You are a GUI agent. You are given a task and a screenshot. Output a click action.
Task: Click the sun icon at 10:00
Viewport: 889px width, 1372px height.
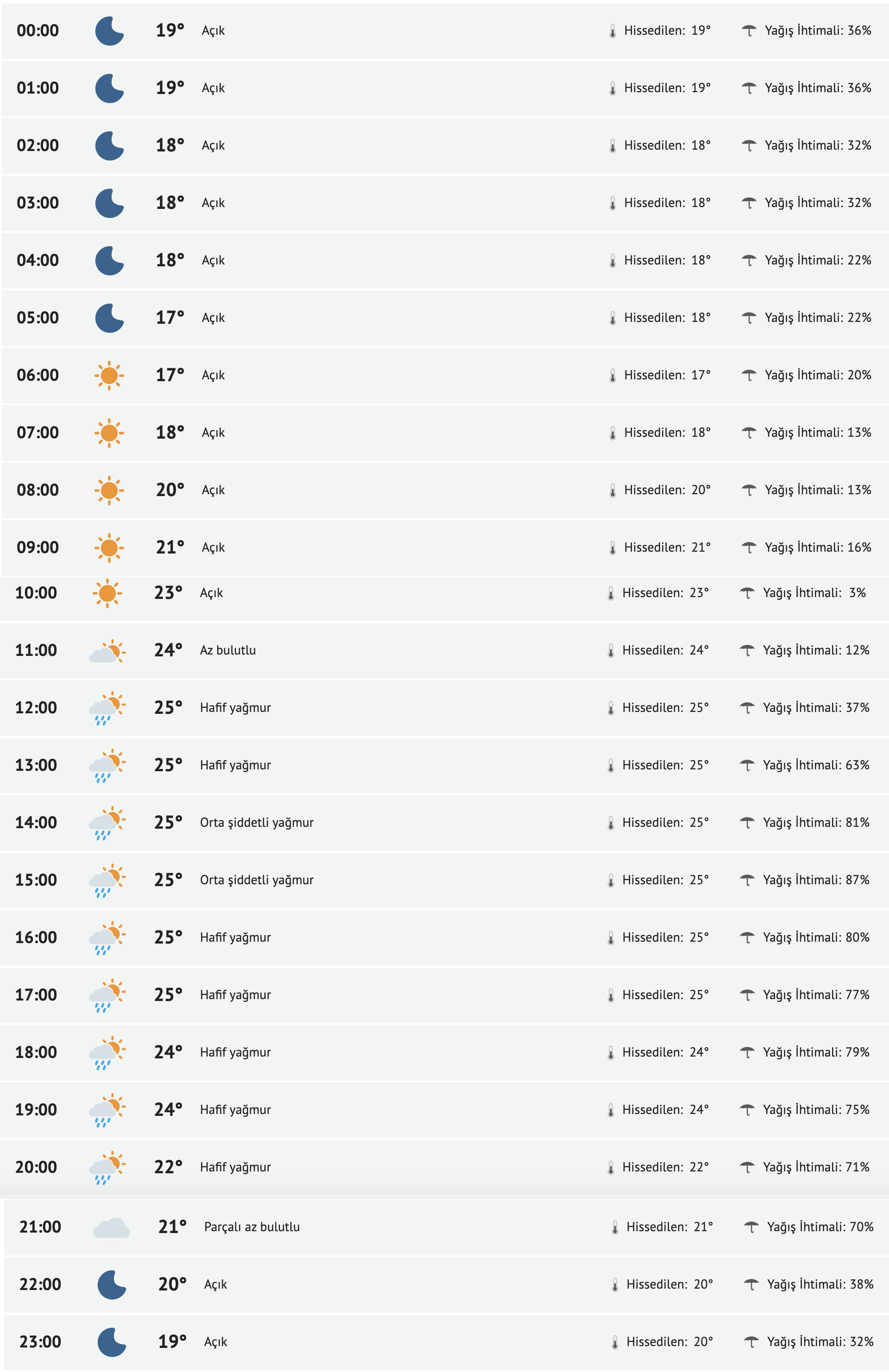click(x=107, y=593)
